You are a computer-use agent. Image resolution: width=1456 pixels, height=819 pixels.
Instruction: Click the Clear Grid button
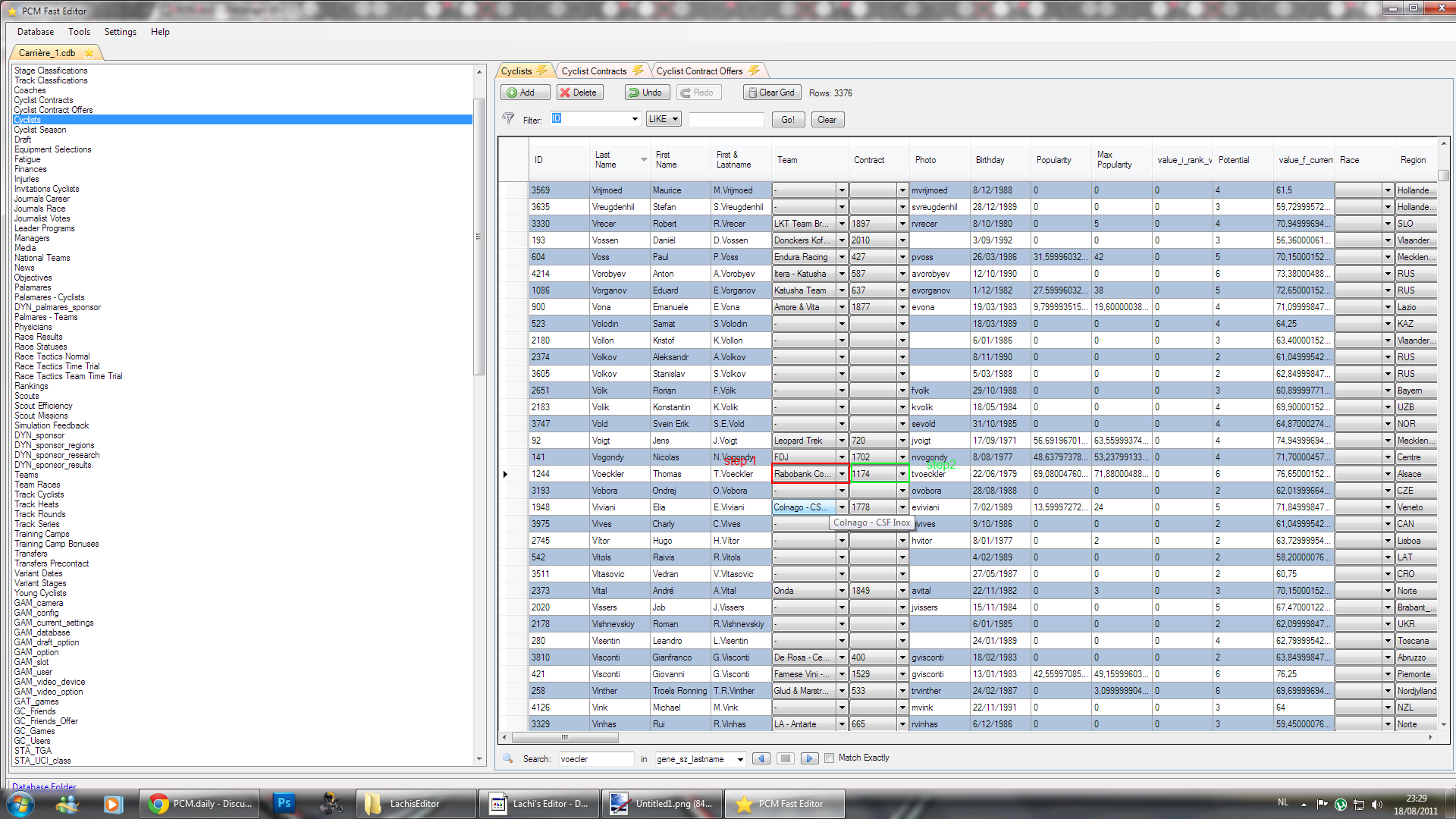tap(770, 93)
